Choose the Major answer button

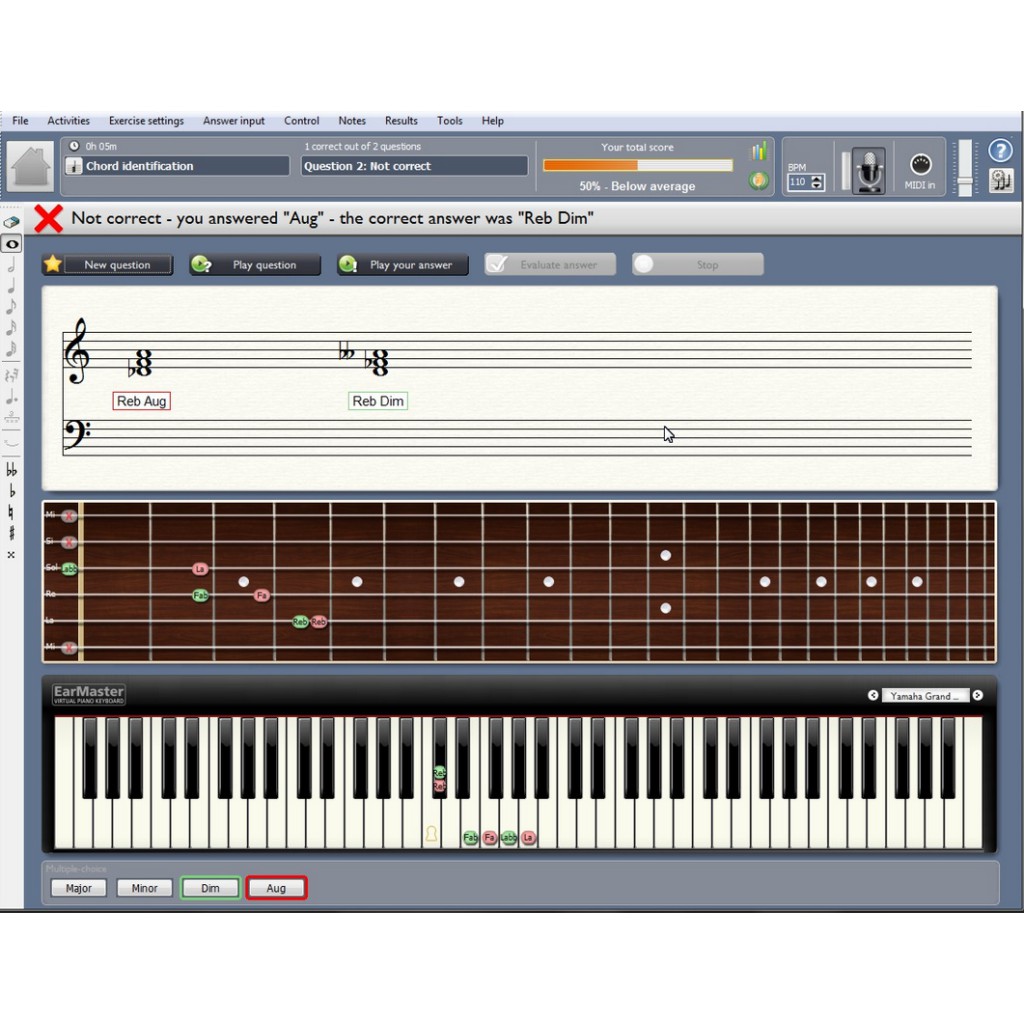click(x=79, y=888)
